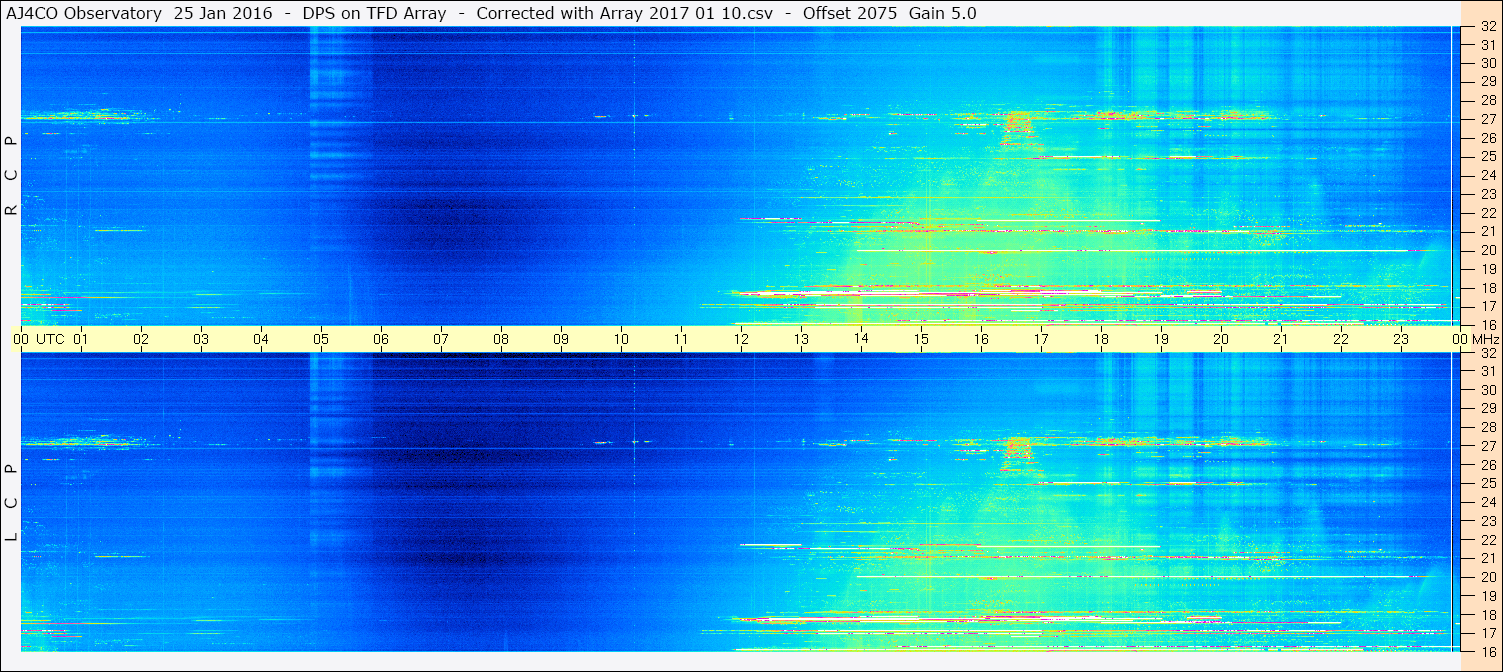Select the 15 hour mark on time axis

tap(921, 339)
